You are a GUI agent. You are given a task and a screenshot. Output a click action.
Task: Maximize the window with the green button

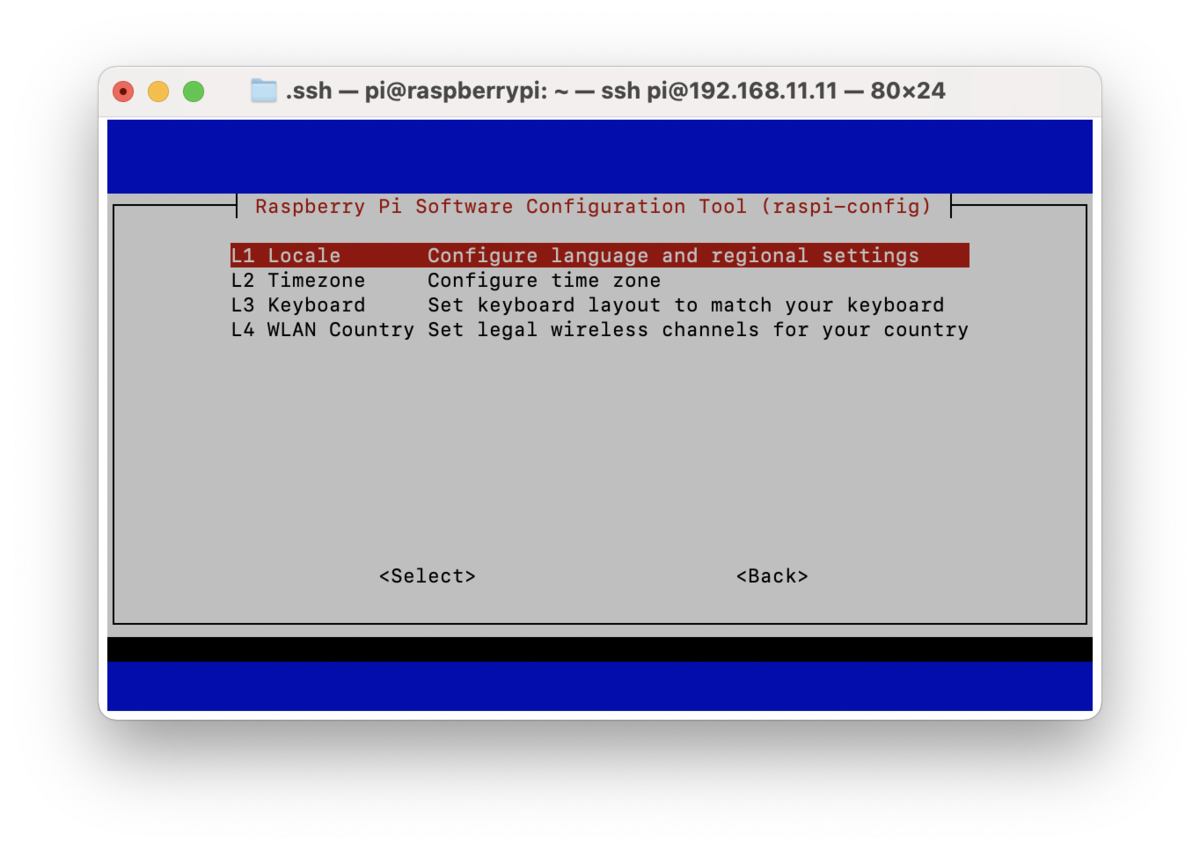click(194, 92)
